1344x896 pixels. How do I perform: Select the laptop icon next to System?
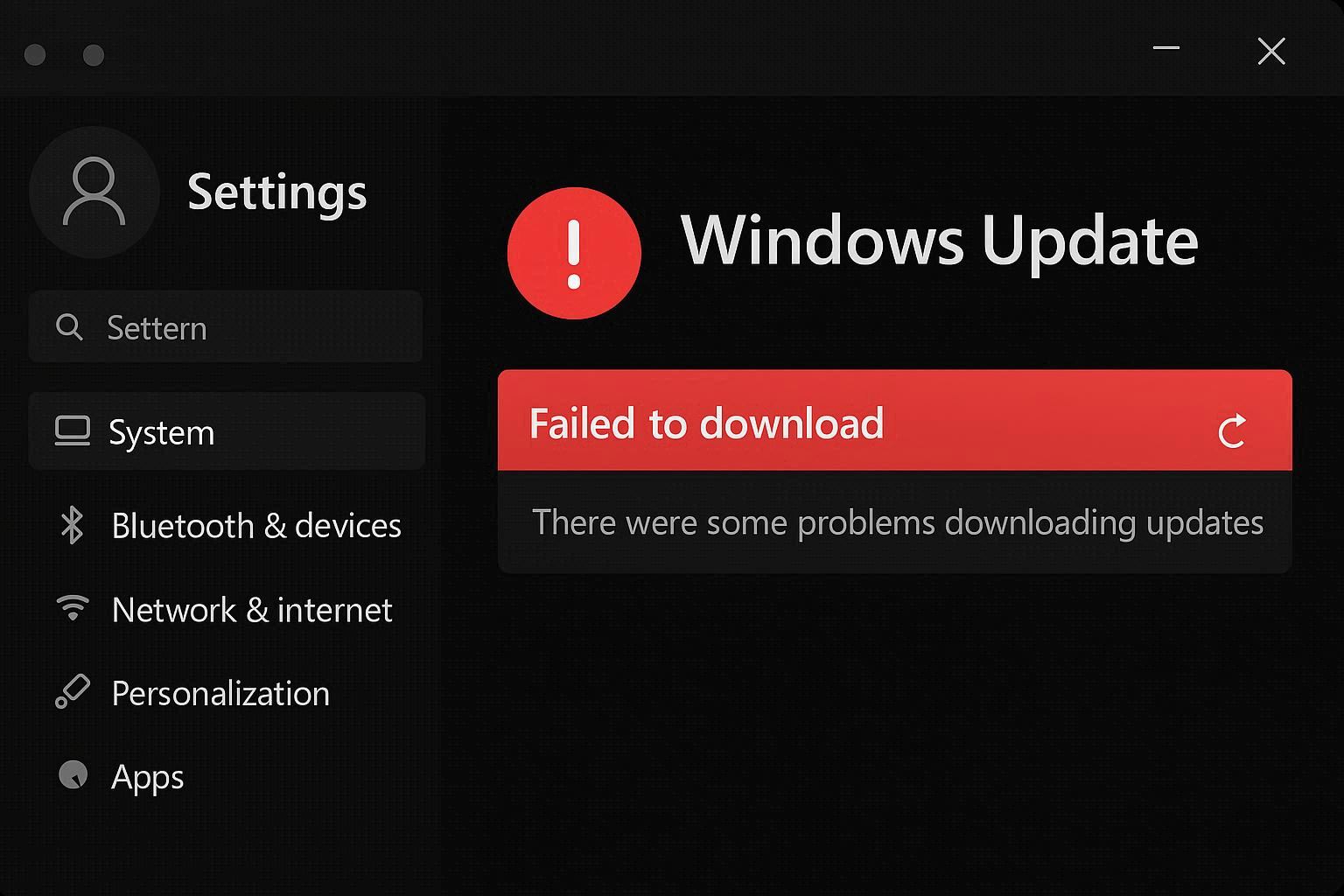[x=73, y=430]
